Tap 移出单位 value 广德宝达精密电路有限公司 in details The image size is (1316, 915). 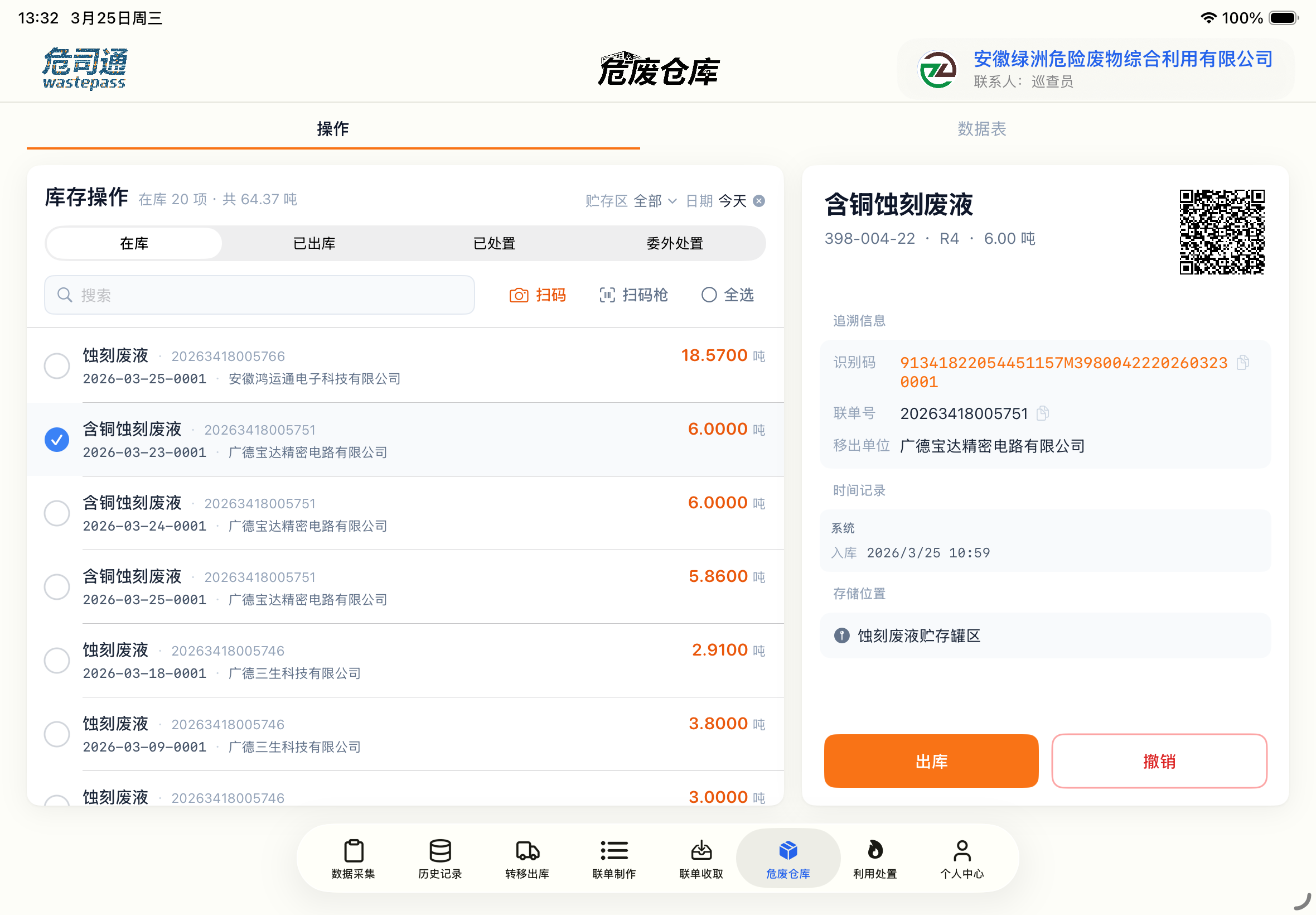(993, 446)
